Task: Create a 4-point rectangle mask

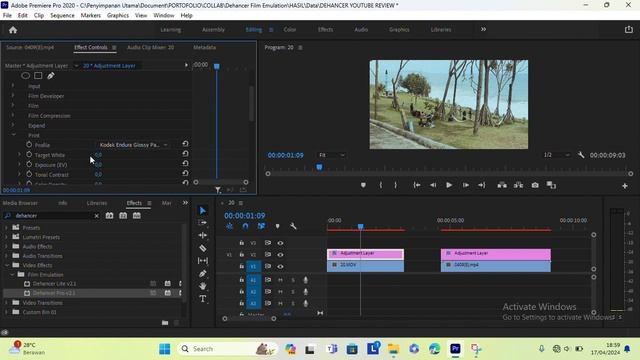Action: (x=38, y=76)
